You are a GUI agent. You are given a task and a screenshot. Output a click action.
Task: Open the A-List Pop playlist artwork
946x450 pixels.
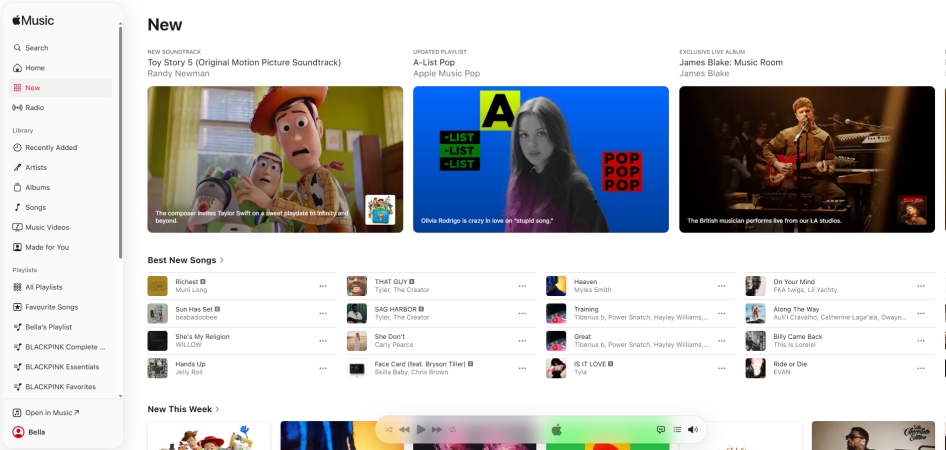(x=541, y=159)
